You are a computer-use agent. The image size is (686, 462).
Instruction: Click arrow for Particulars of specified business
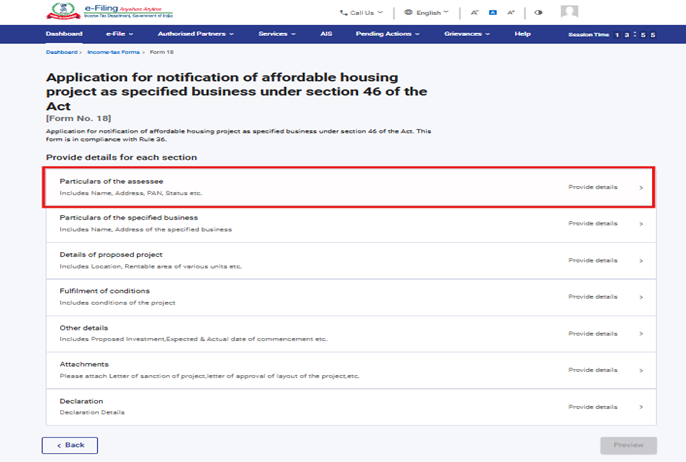pos(641,224)
